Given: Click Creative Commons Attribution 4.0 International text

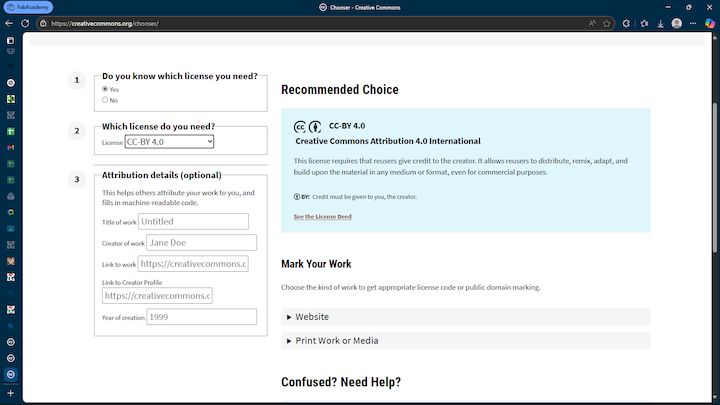Looking at the screenshot, I should pyautogui.click(x=388, y=141).
